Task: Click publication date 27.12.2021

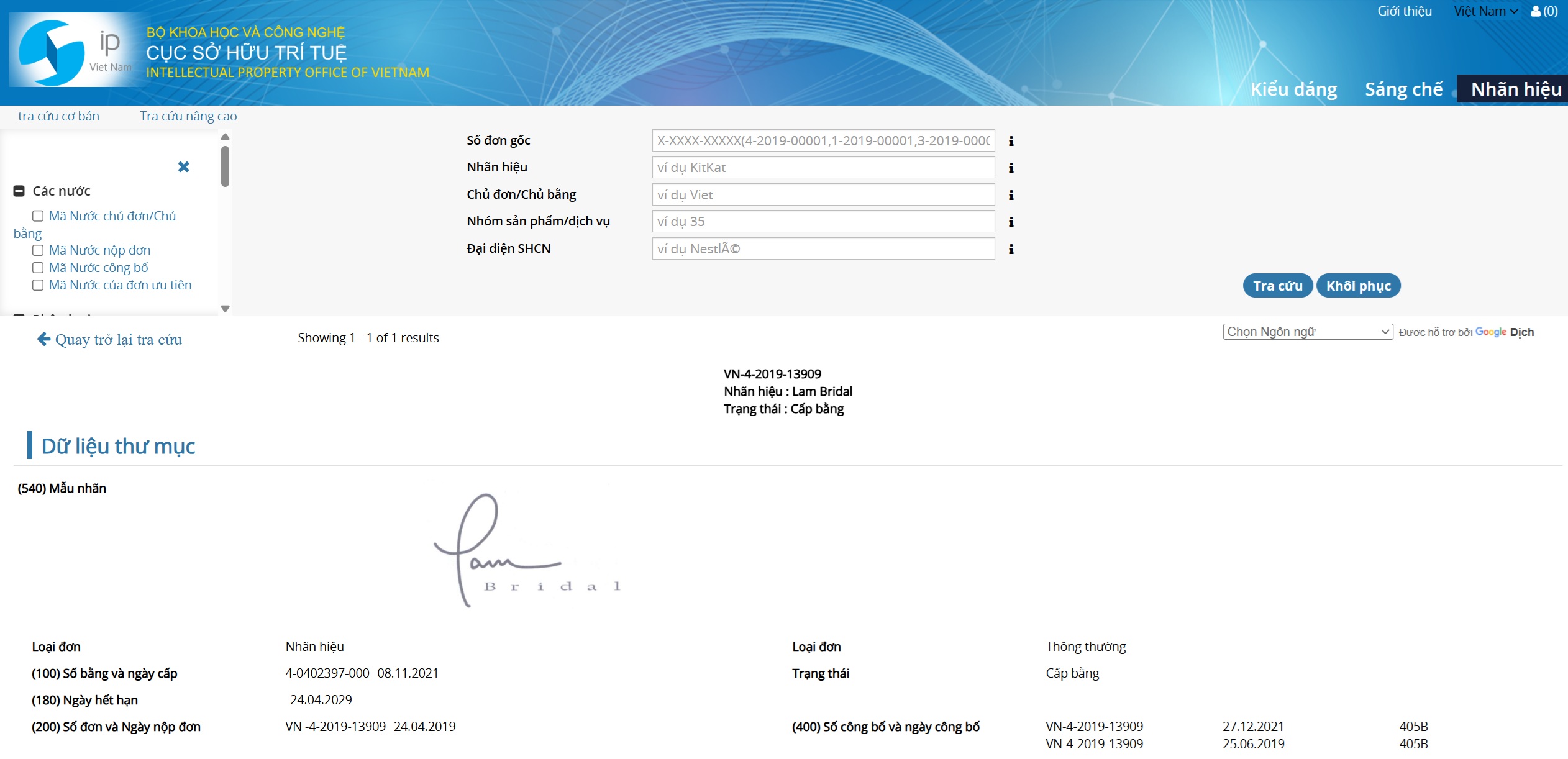Action: 1253,727
